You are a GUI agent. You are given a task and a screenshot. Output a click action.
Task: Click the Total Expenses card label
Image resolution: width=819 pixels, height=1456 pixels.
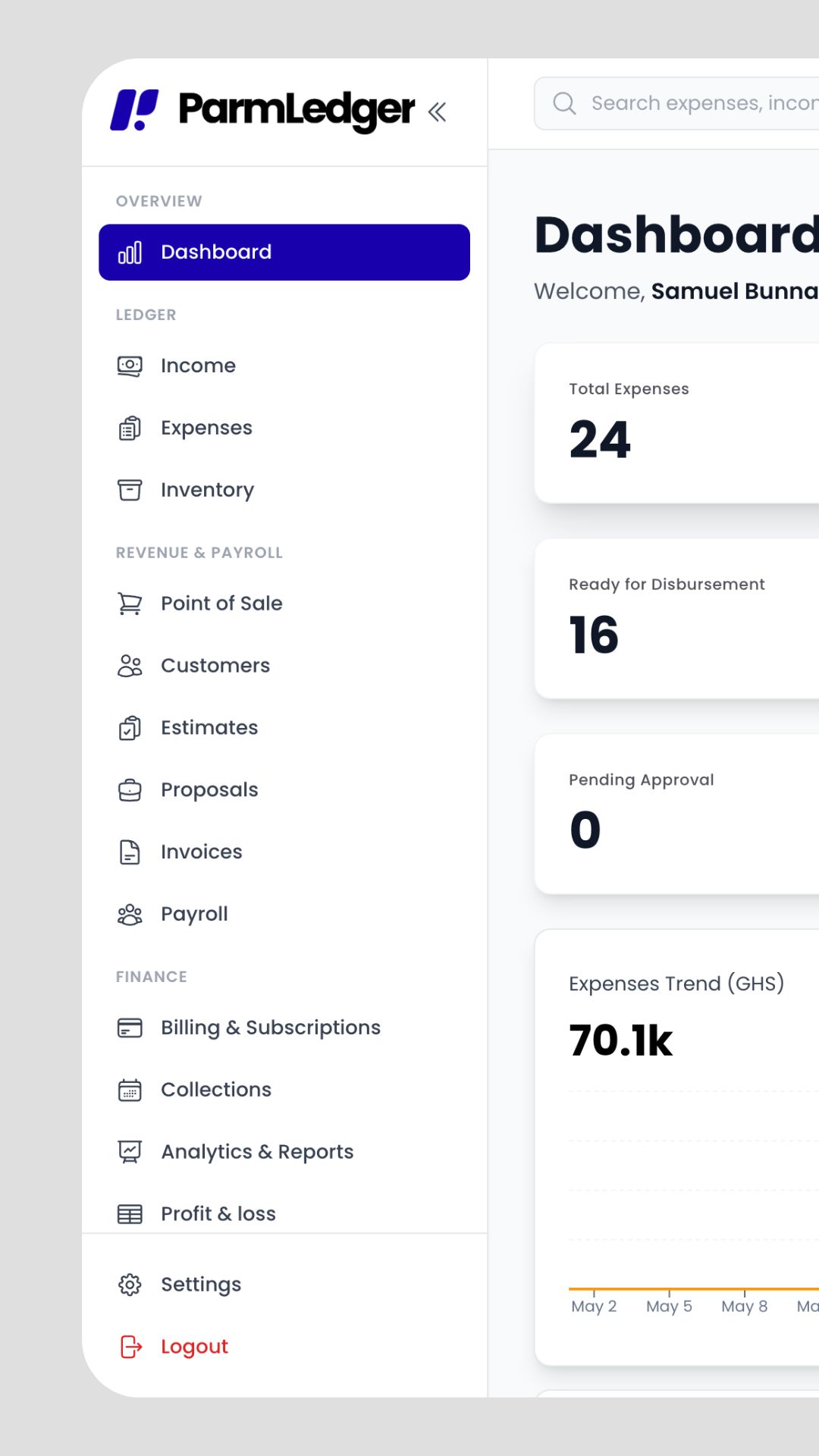coord(629,389)
